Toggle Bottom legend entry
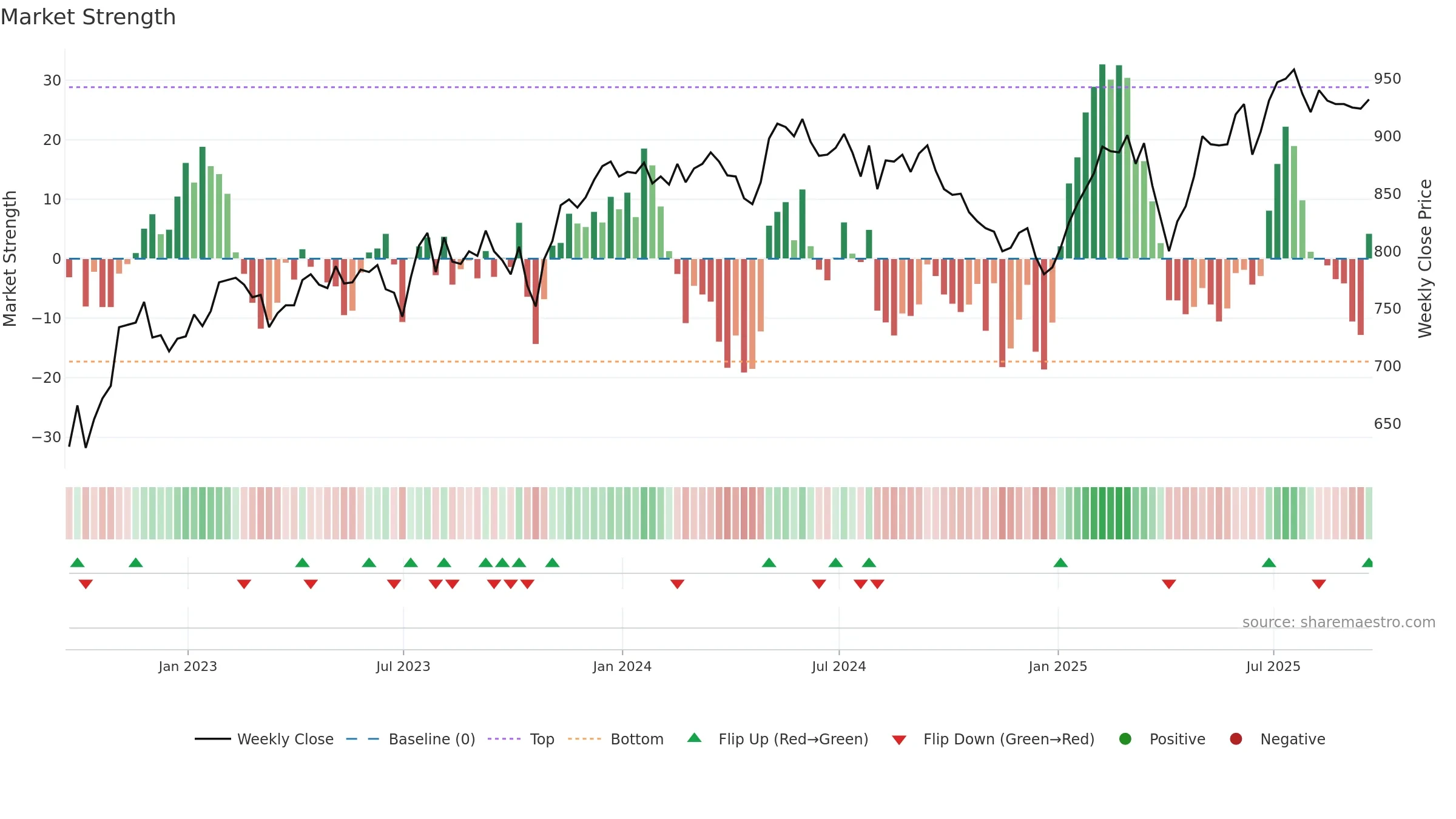The image size is (1456, 819). 616,739
